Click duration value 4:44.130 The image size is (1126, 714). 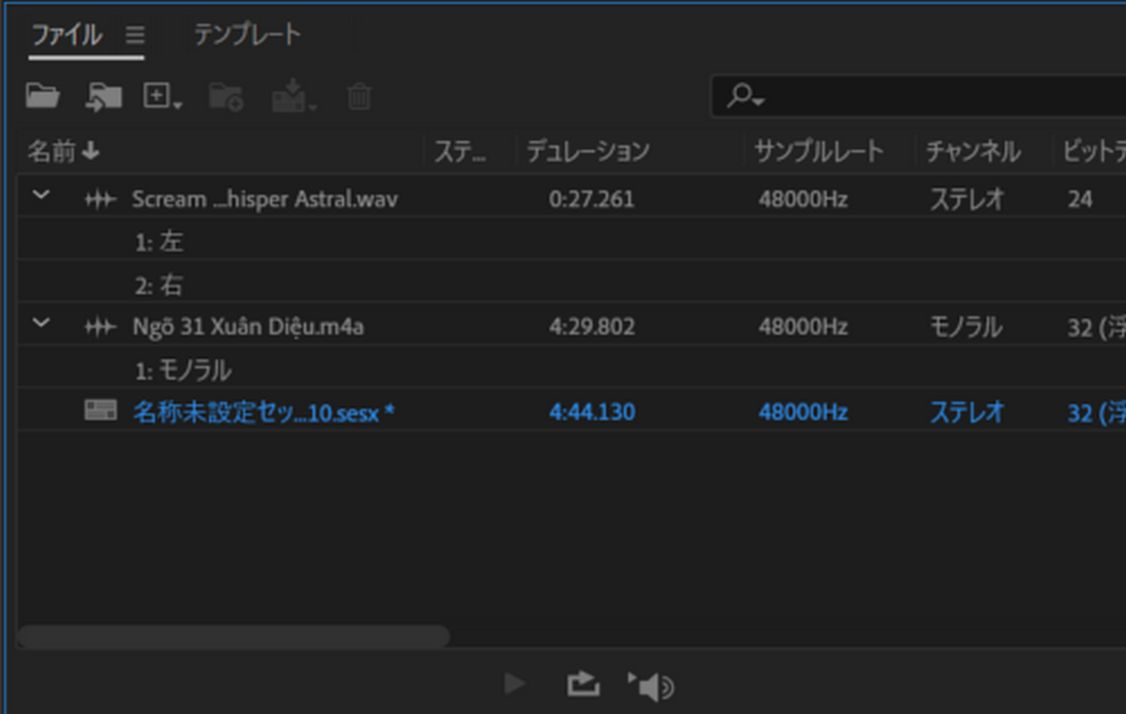pyautogui.click(x=592, y=412)
